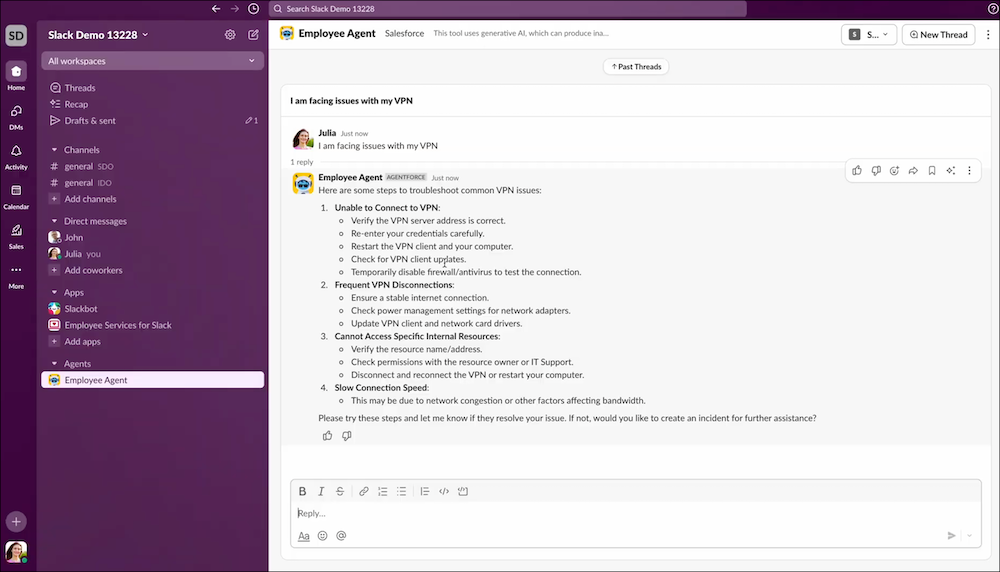Collapse the Apps section

(54, 293)
